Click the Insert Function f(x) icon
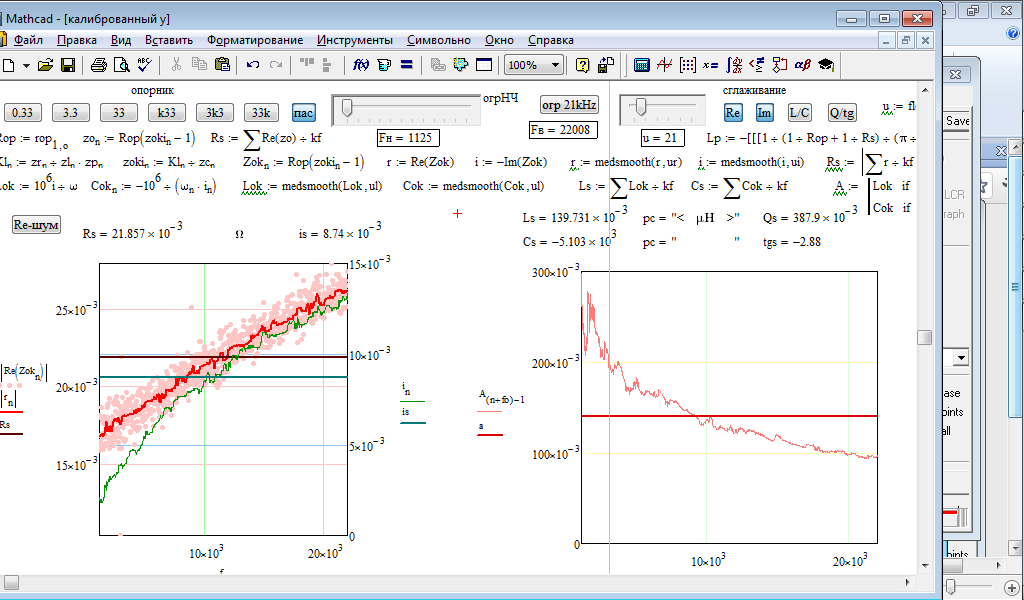1024x600 pixels. point(361,65)
